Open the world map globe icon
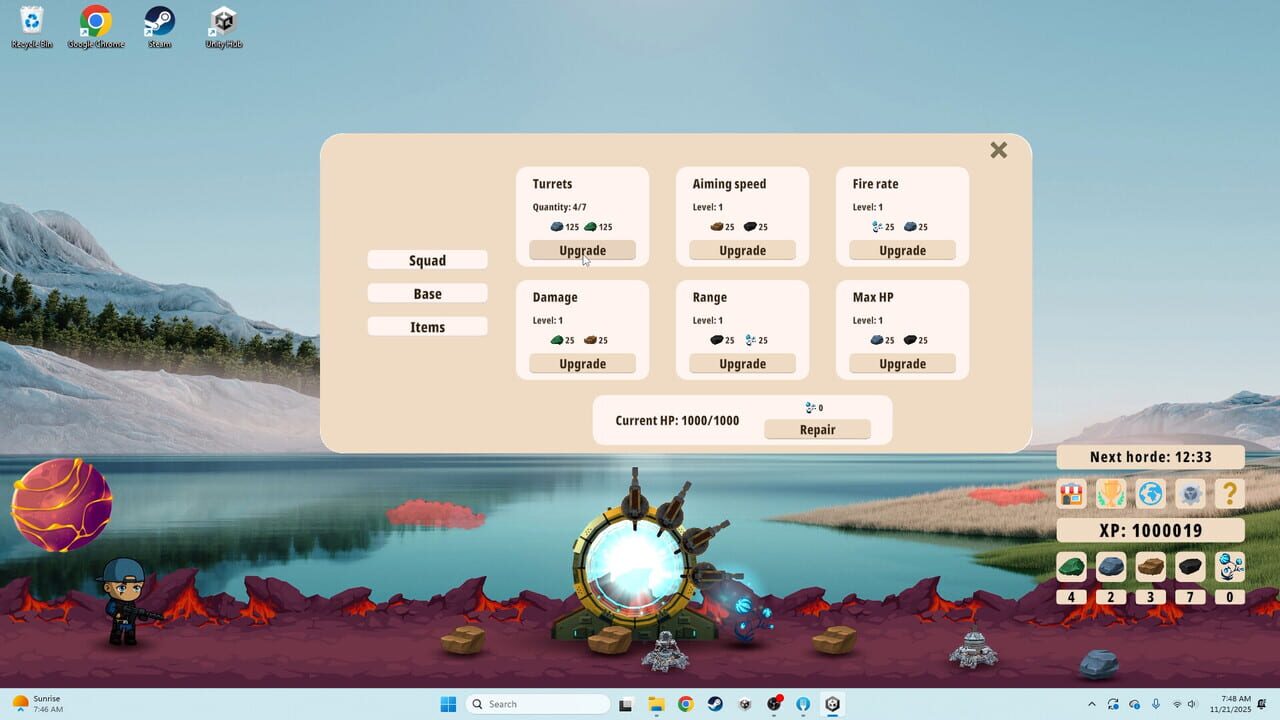Viewport: 1280px width, 720px height. (1151, 493)
